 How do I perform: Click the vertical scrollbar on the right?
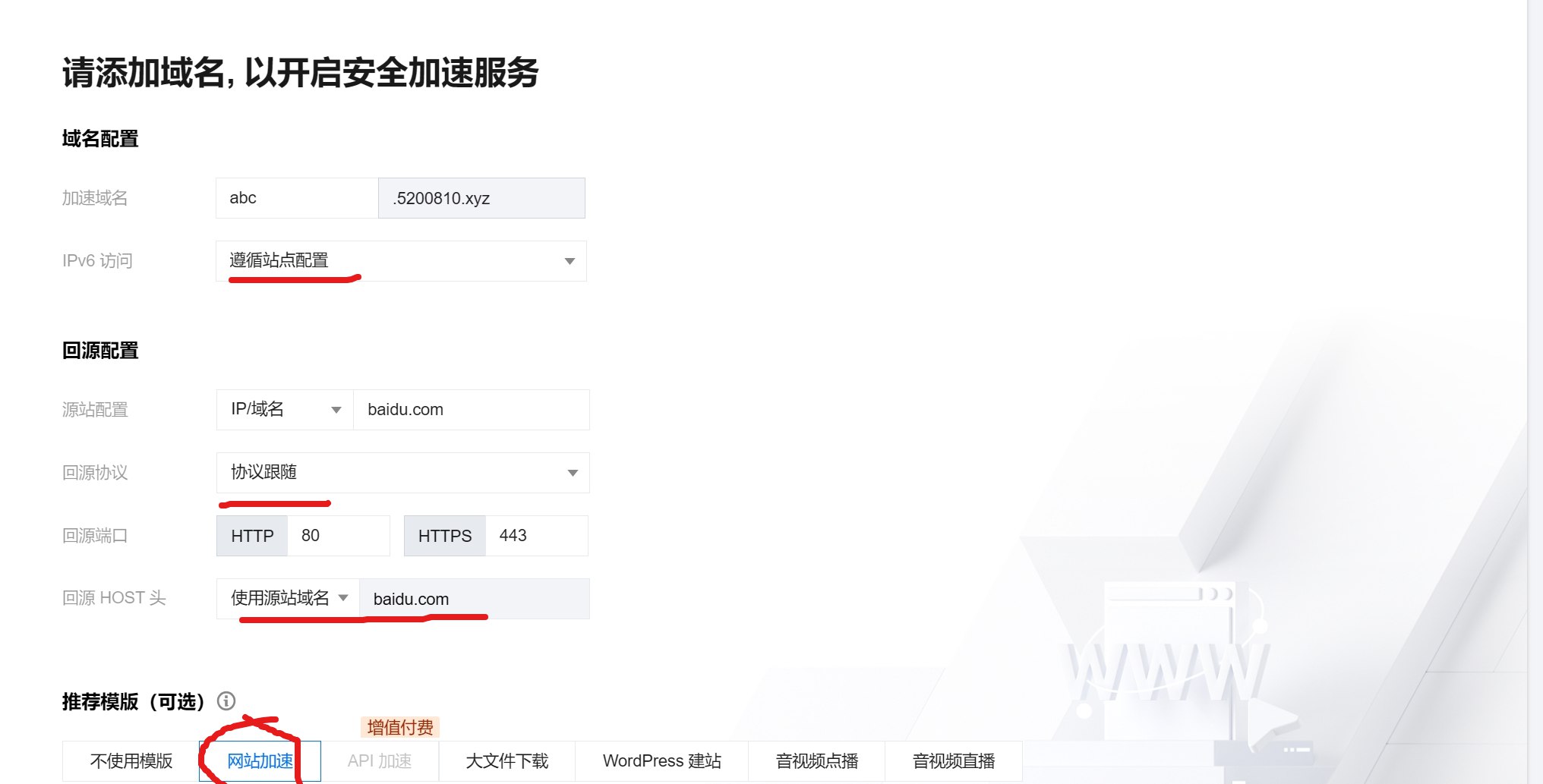tap(1535, 379)
